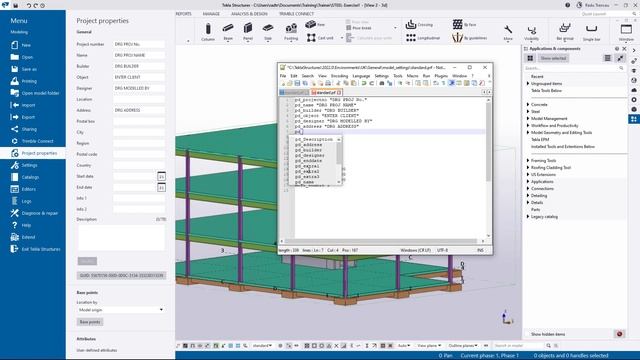Toggle the list view button in the catalog

608,58
